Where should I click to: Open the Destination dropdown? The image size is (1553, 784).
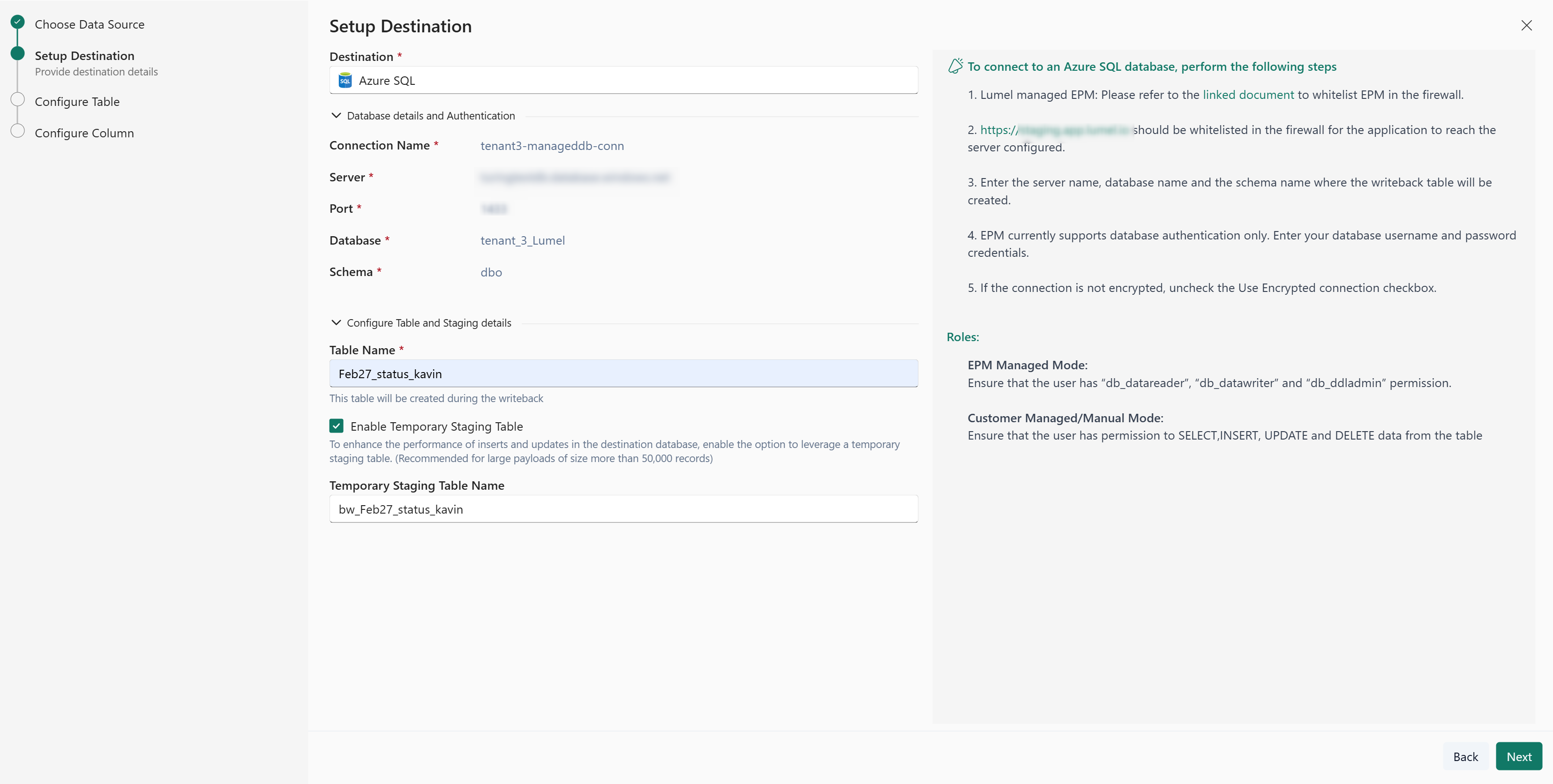click(623, 80)
